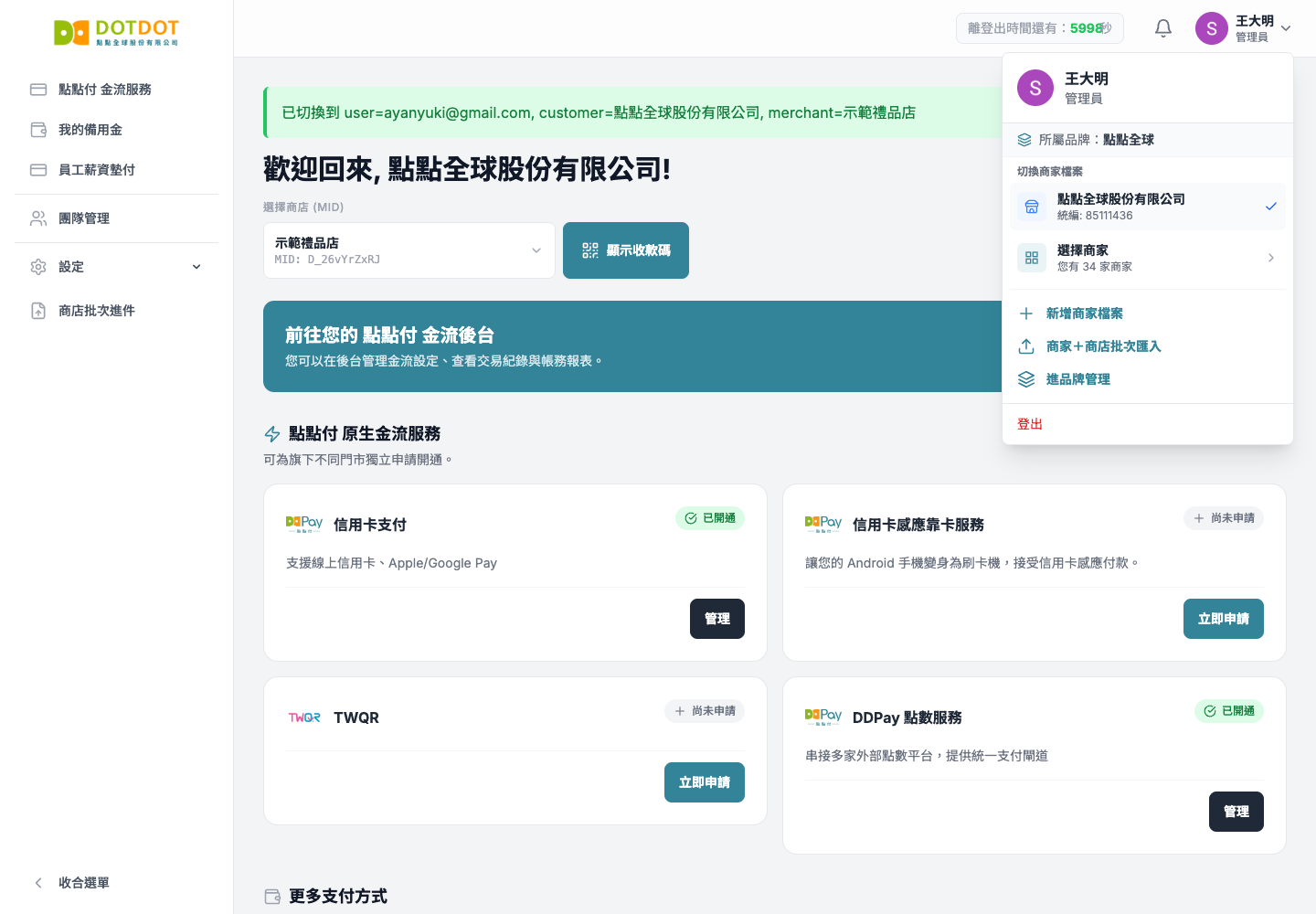Click the 商店批次進件 file upload icon

(38, 311)
